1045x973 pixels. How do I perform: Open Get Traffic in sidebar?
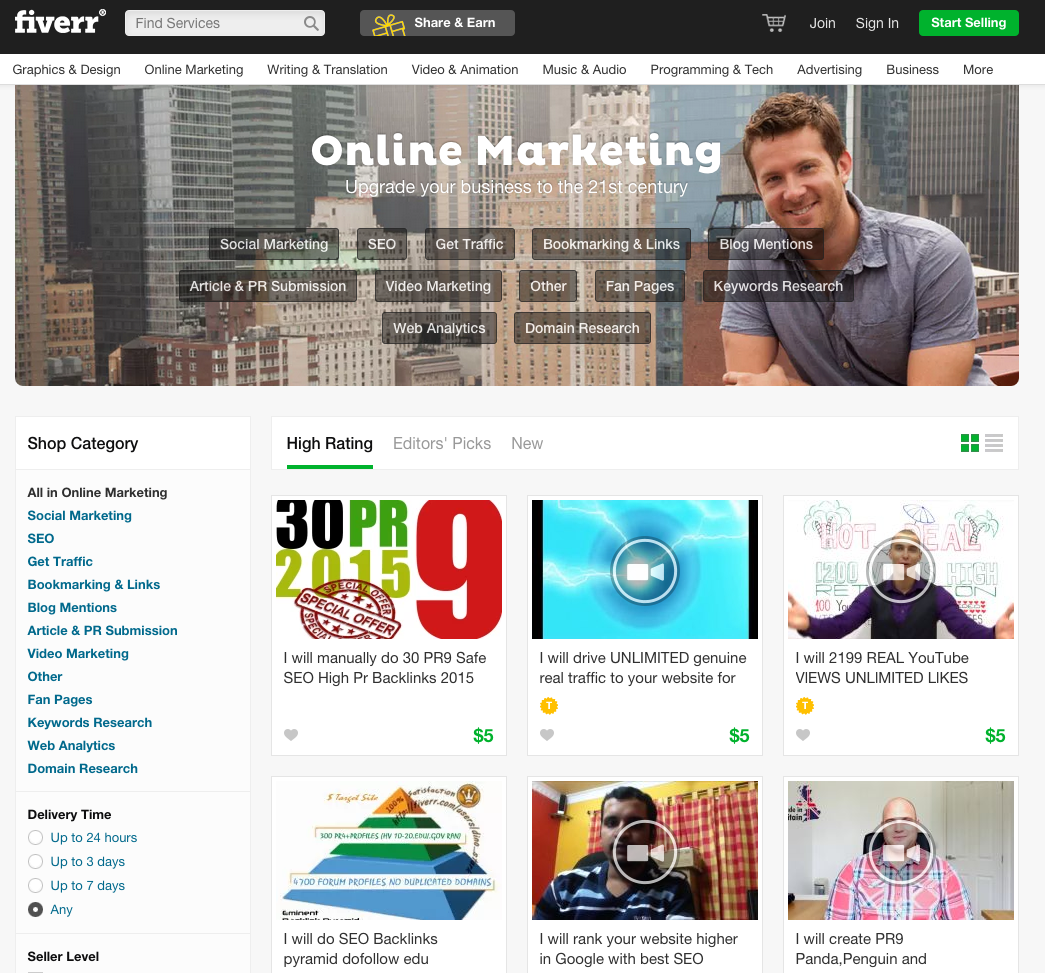pyautogui.click(x=60, y=561)
